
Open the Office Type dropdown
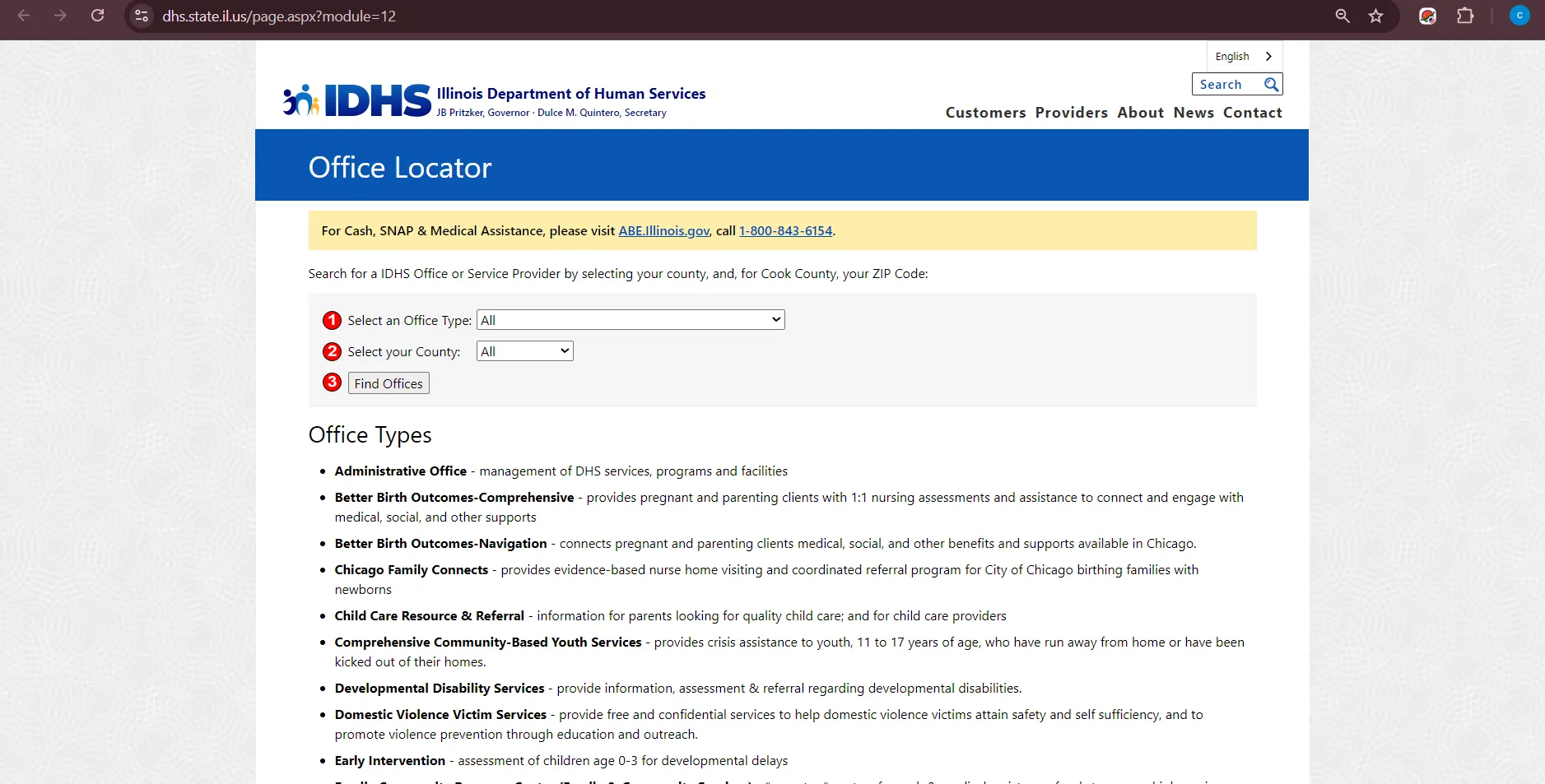pyautogui.click(x=631, y=320)
